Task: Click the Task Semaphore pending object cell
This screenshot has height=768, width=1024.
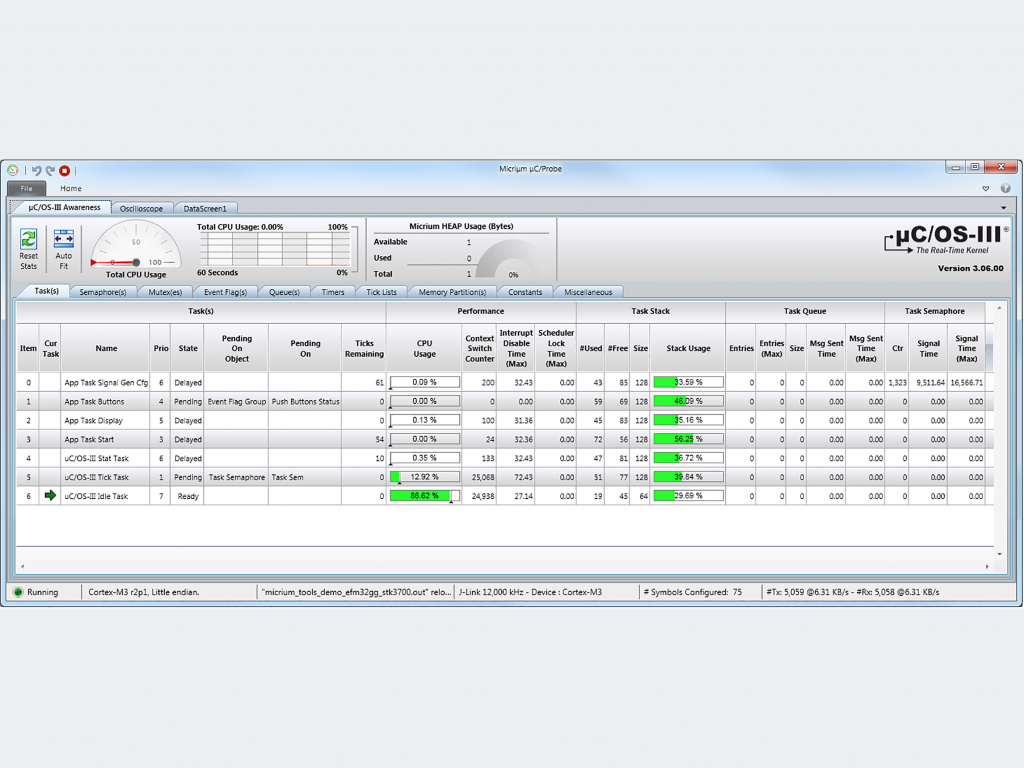Action: [x=236, y=477]
